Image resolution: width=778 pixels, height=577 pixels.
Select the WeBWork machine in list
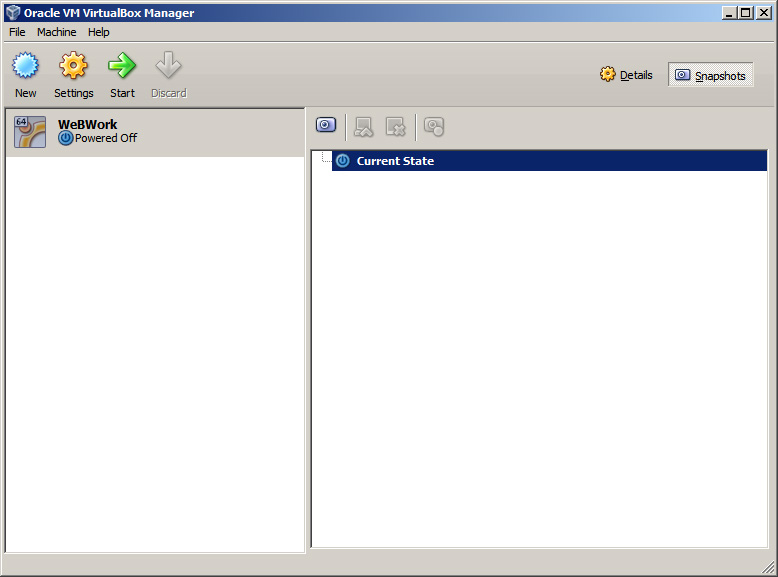tap(155, 132)
